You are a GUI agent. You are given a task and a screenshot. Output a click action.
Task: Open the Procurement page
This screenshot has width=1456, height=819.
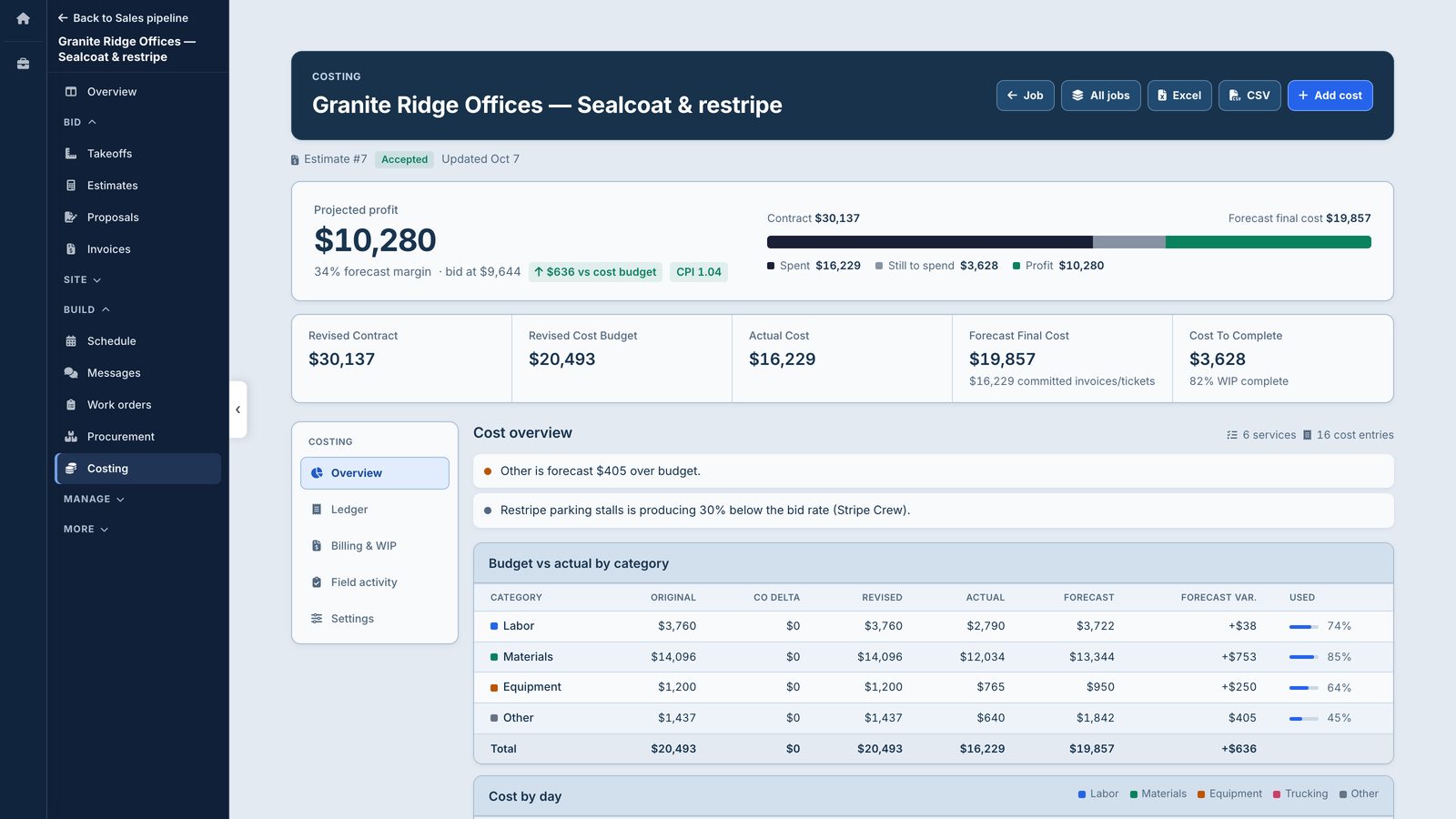click(137, 437)
